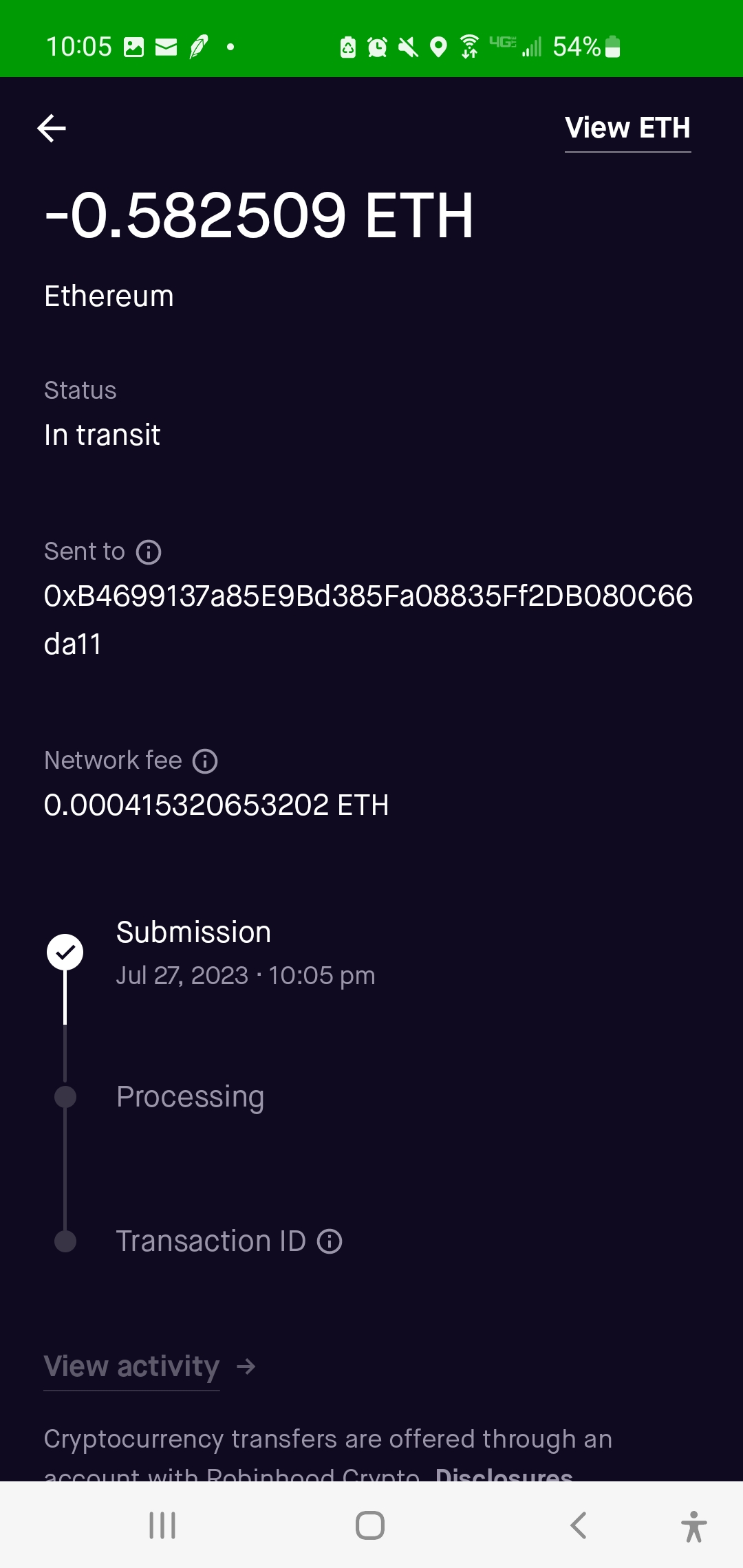Tap the accessibility figure icon
743x1568 pixels.
click(x=693, y=1526)
